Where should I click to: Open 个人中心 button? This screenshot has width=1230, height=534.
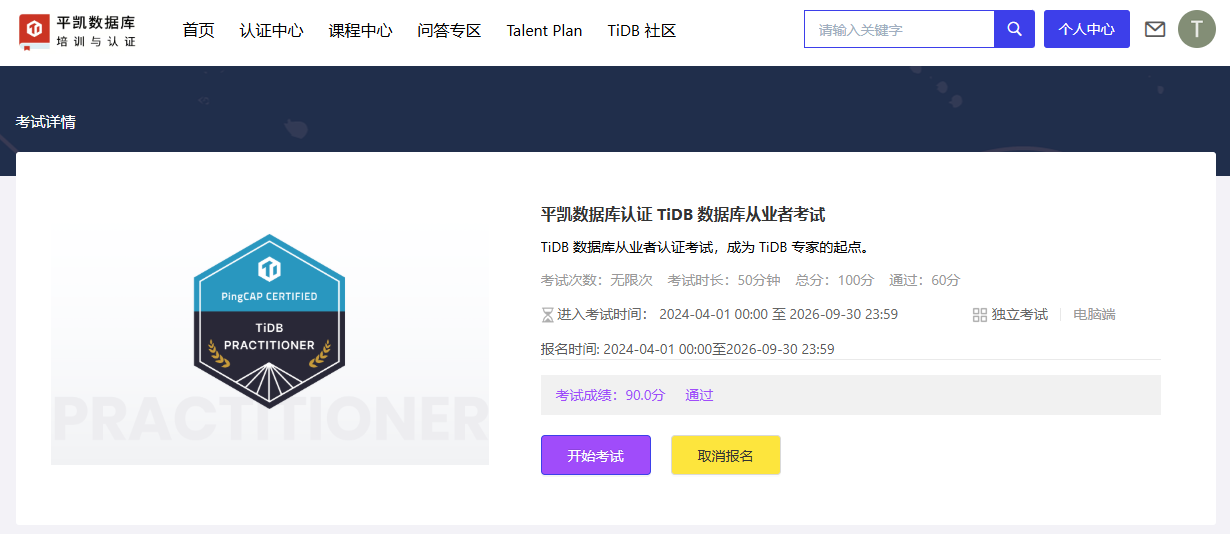[x=1087, y=29]
